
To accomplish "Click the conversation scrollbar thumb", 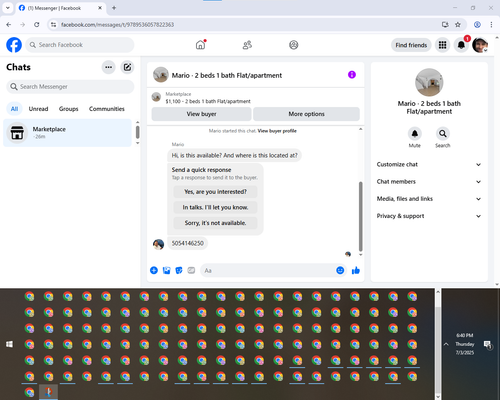I will [360, 217].
